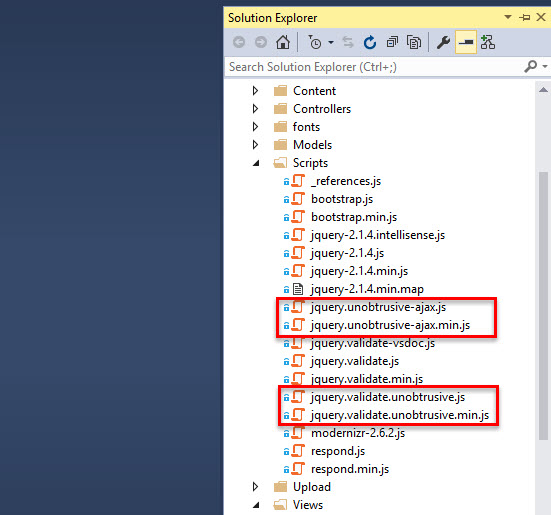The image size is (551, 515).
Task: Select jquery.validate.js file
Action: (x=355, y=361)
